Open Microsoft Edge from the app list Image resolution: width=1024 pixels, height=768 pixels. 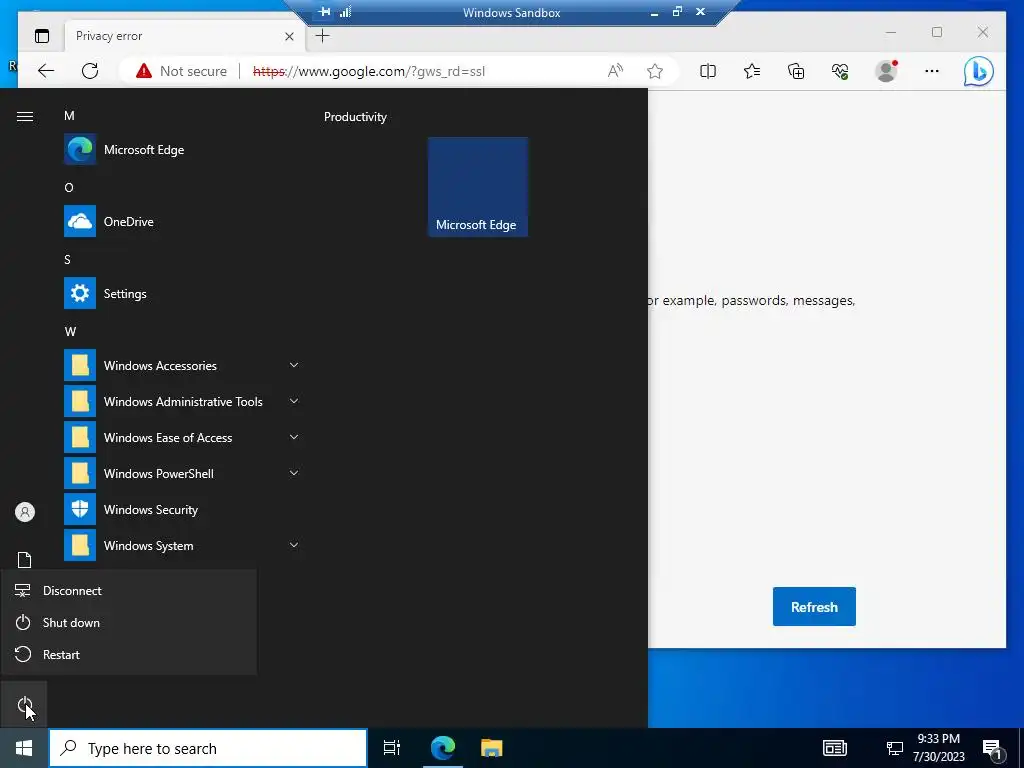[x=183, y=150]
